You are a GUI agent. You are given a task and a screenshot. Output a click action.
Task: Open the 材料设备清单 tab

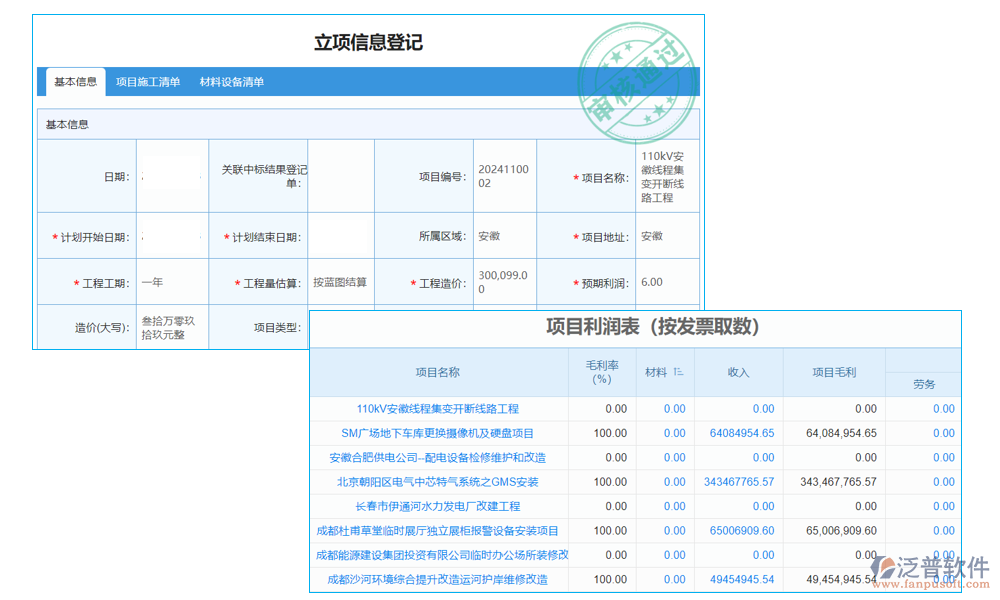[x=233, y=82]
